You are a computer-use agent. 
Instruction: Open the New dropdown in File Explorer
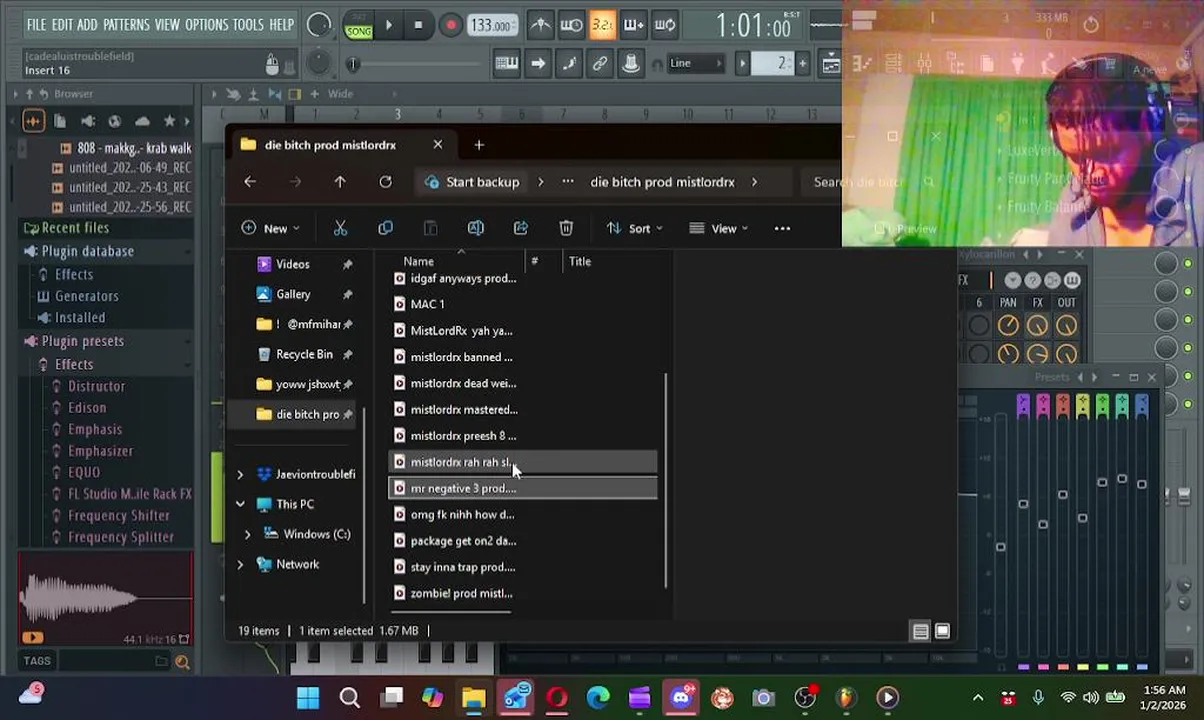pos(270,229)
